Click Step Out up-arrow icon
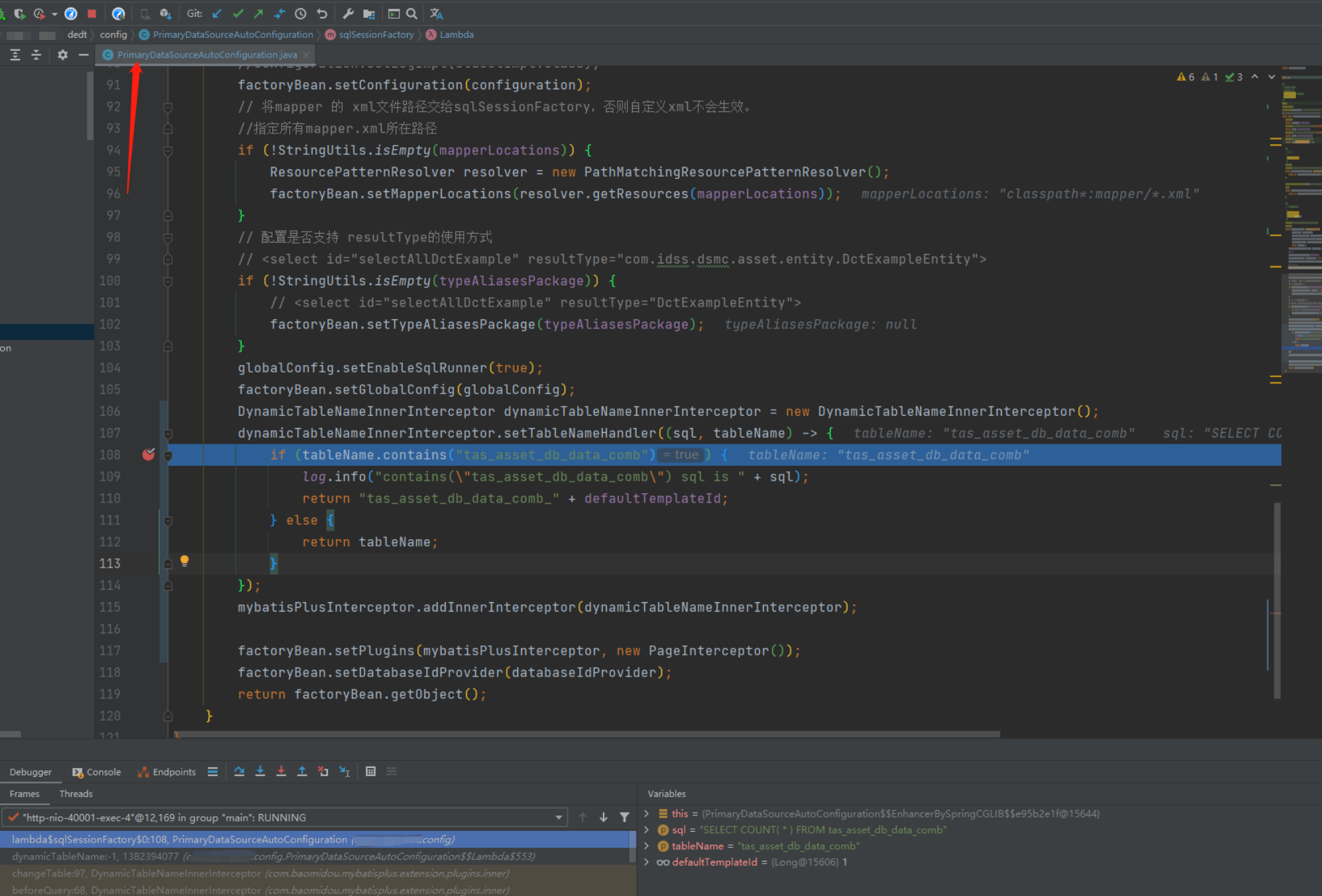The height and width of the screenshot is (896, 1322). [x=302, y=771]
